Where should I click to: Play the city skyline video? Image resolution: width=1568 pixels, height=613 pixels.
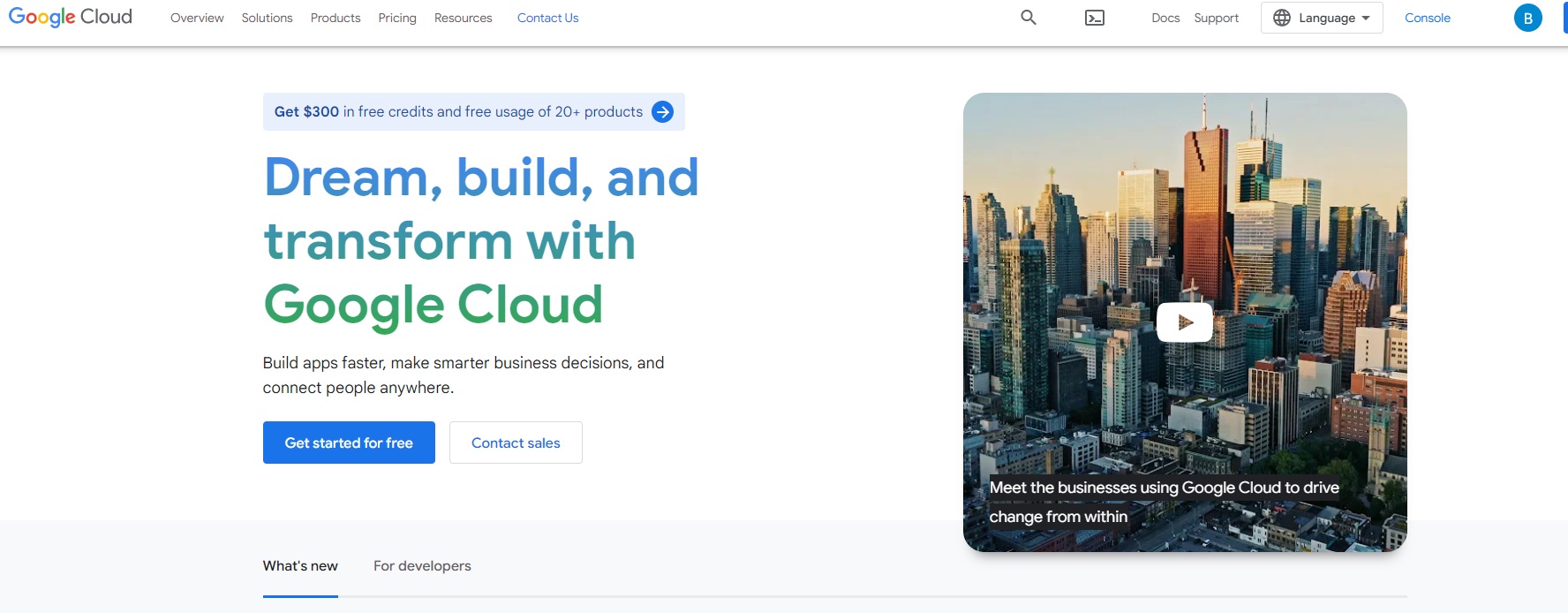coord(1185,322)
